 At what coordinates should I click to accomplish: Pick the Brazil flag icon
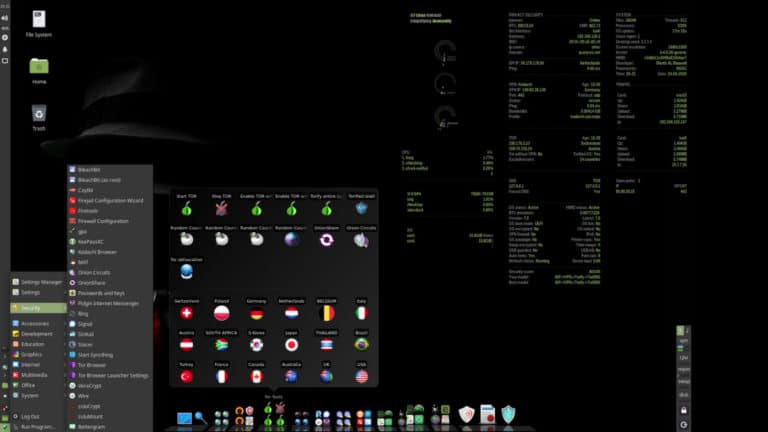tap(361, 344)
